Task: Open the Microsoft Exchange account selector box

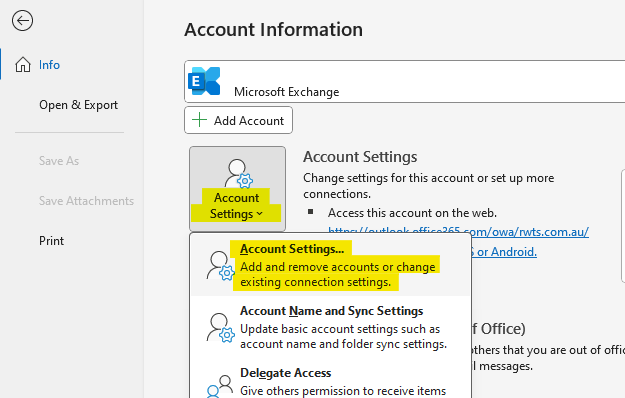Action: point(405,82)
